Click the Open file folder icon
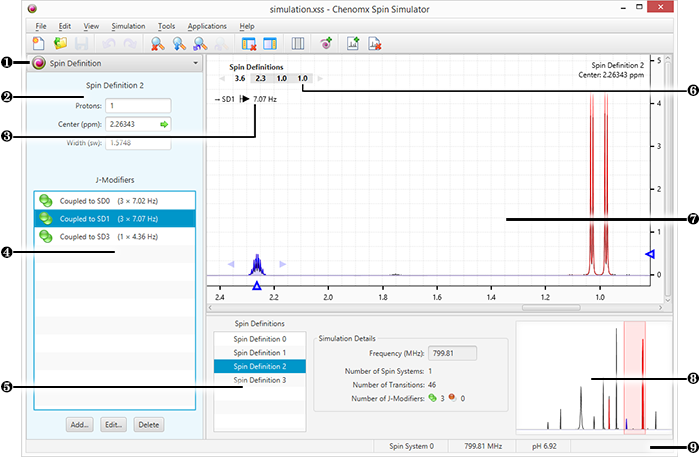Image resolution: width=700 pixels, height=457 pixels. (x=61, y=43)
